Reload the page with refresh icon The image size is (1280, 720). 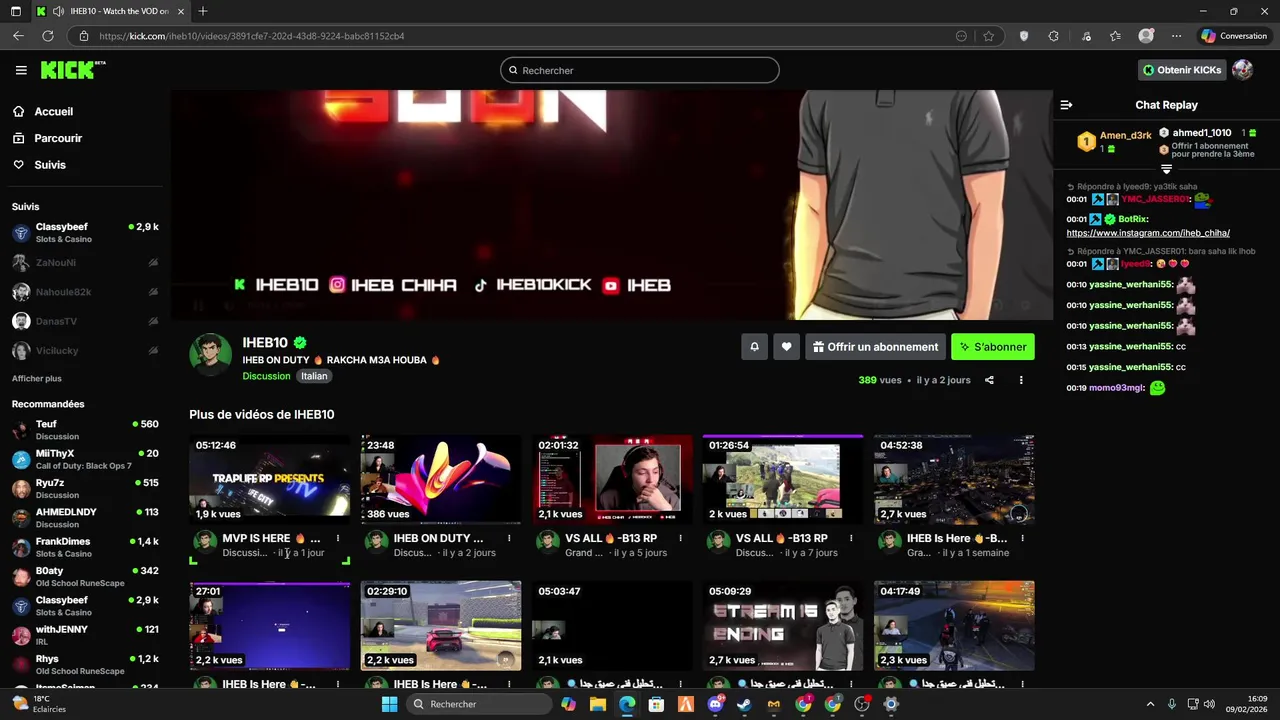coord(47,36)
